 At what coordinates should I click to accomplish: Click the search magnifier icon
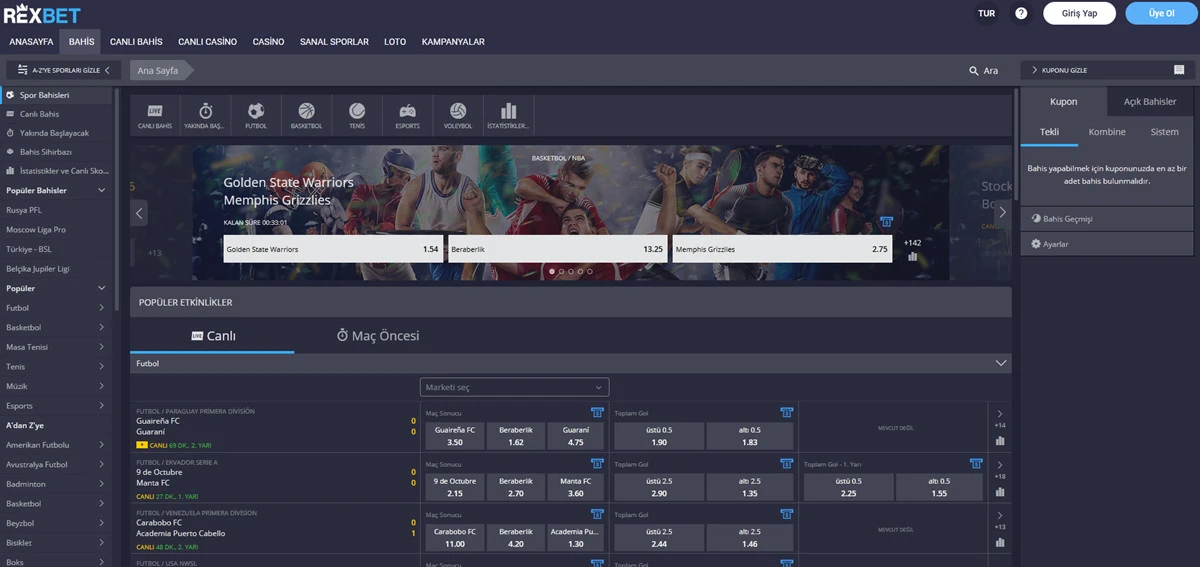tap(974, 71)
